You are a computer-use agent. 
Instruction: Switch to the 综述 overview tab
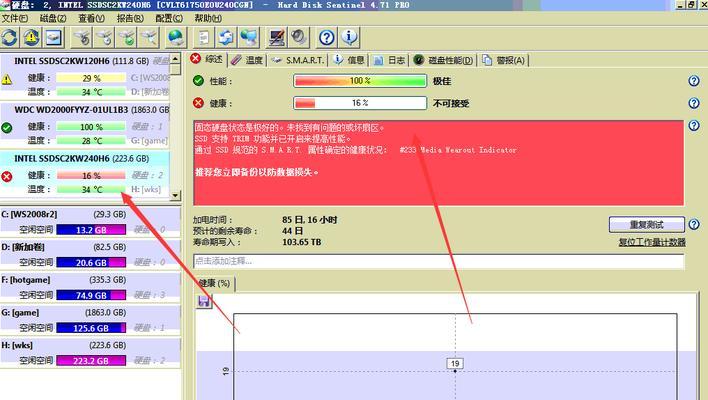[207, 60]
